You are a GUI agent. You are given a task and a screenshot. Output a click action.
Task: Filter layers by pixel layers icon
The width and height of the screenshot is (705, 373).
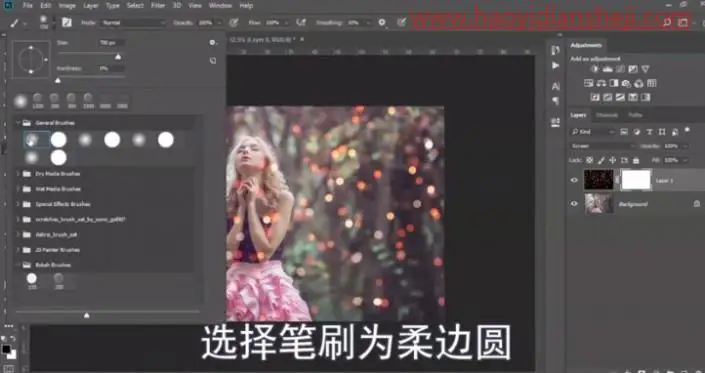(624, 132)
